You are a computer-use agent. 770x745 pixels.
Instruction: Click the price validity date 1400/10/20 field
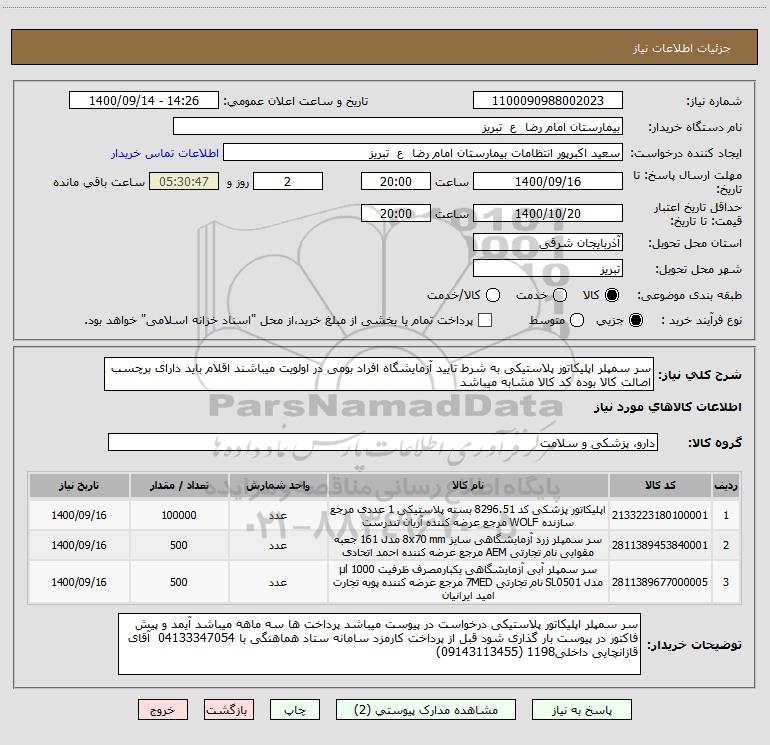point(548,214)
